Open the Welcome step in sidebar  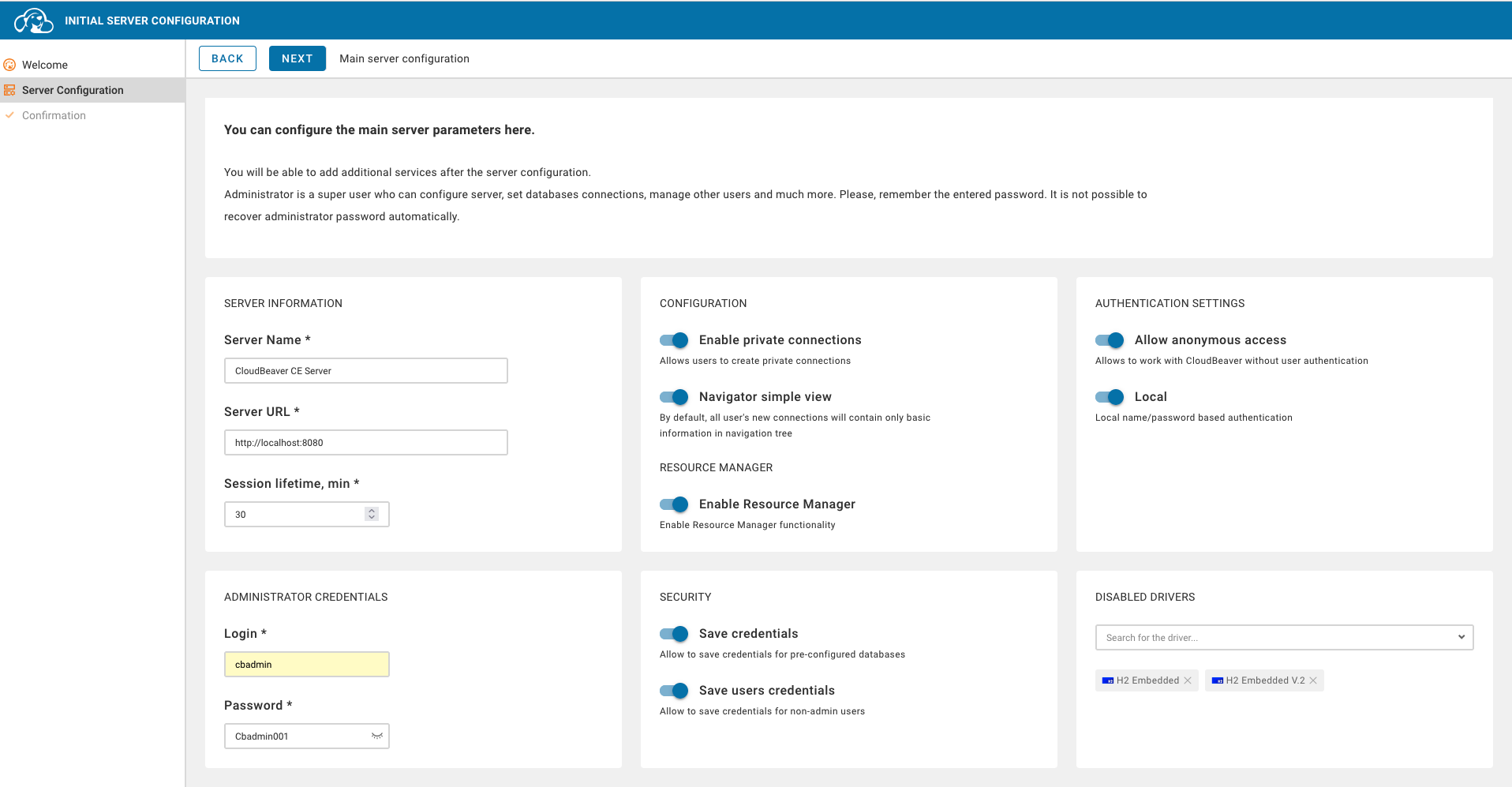click(45, 65)
